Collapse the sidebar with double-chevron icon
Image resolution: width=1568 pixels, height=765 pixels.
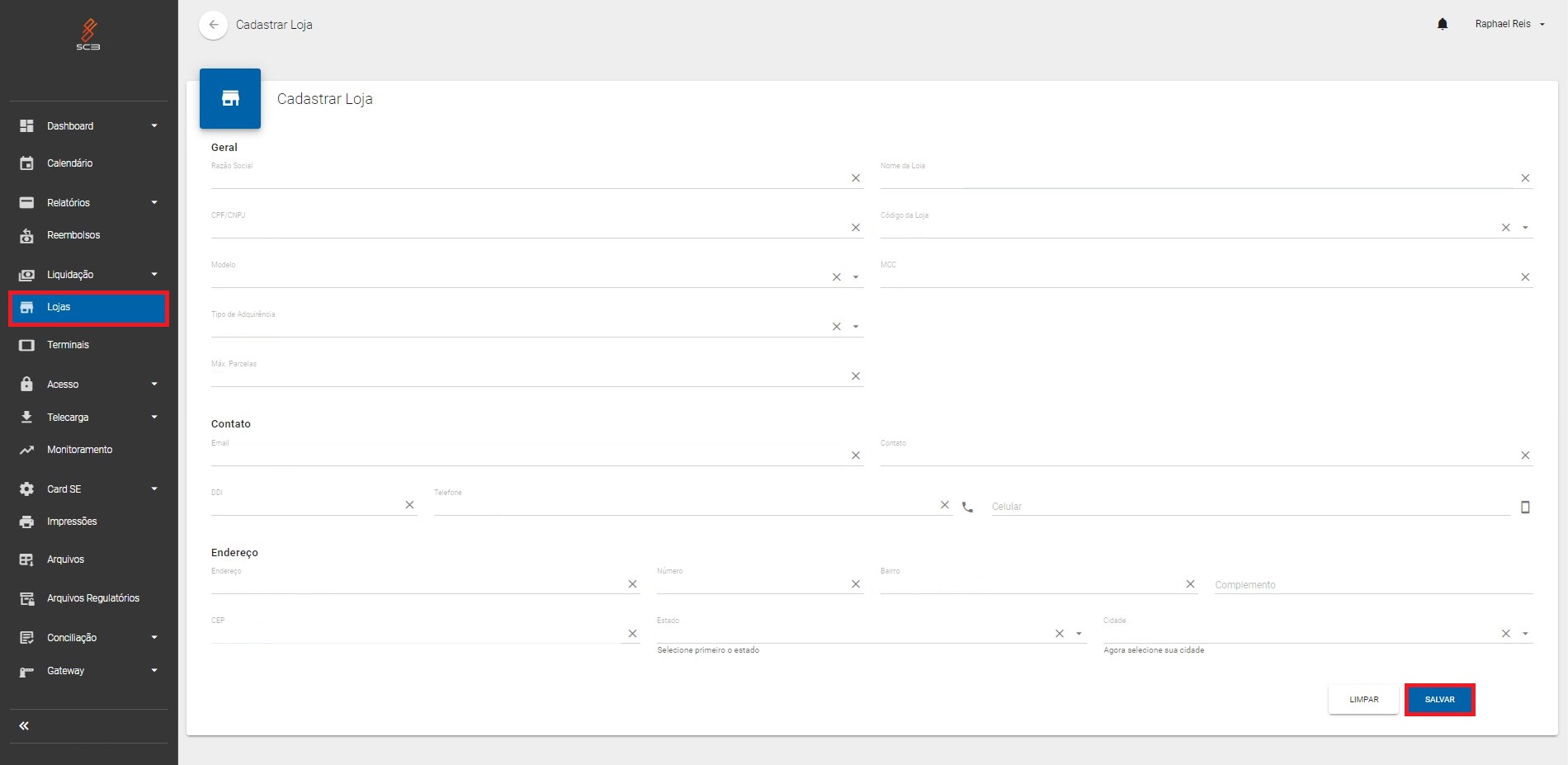[24, 726]
